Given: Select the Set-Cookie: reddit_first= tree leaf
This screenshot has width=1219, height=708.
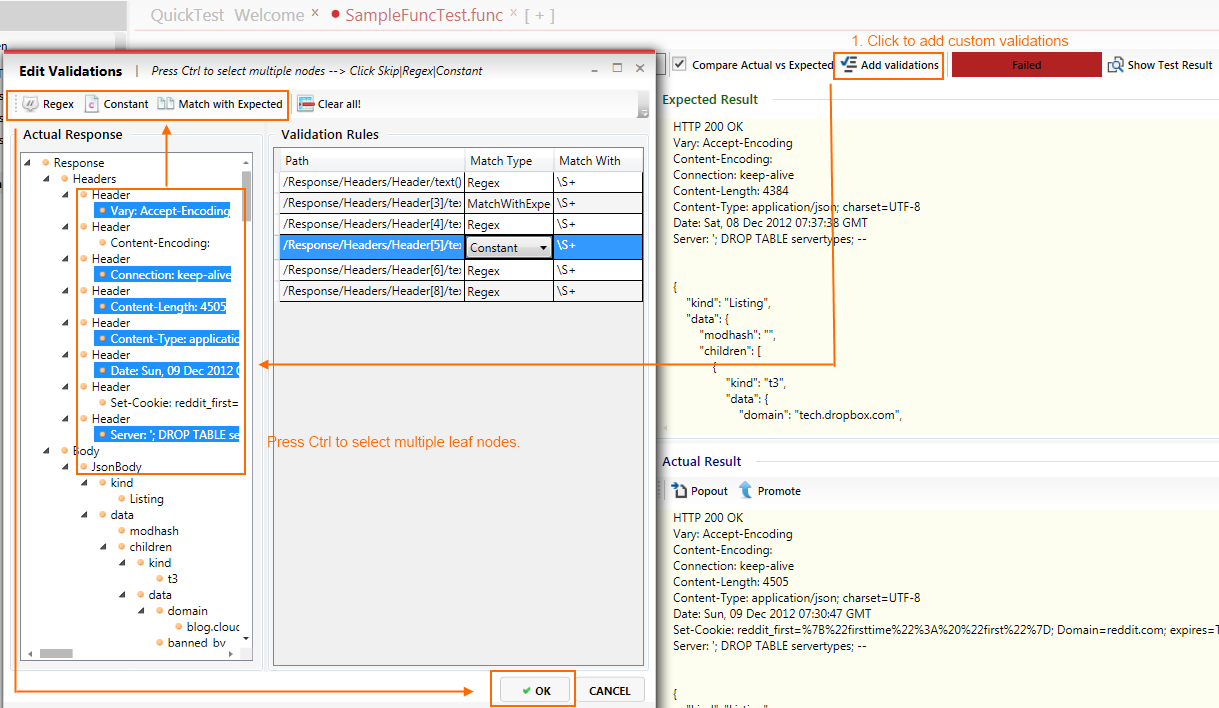Looking at the screenshot, I should click(x=175, y=403).
